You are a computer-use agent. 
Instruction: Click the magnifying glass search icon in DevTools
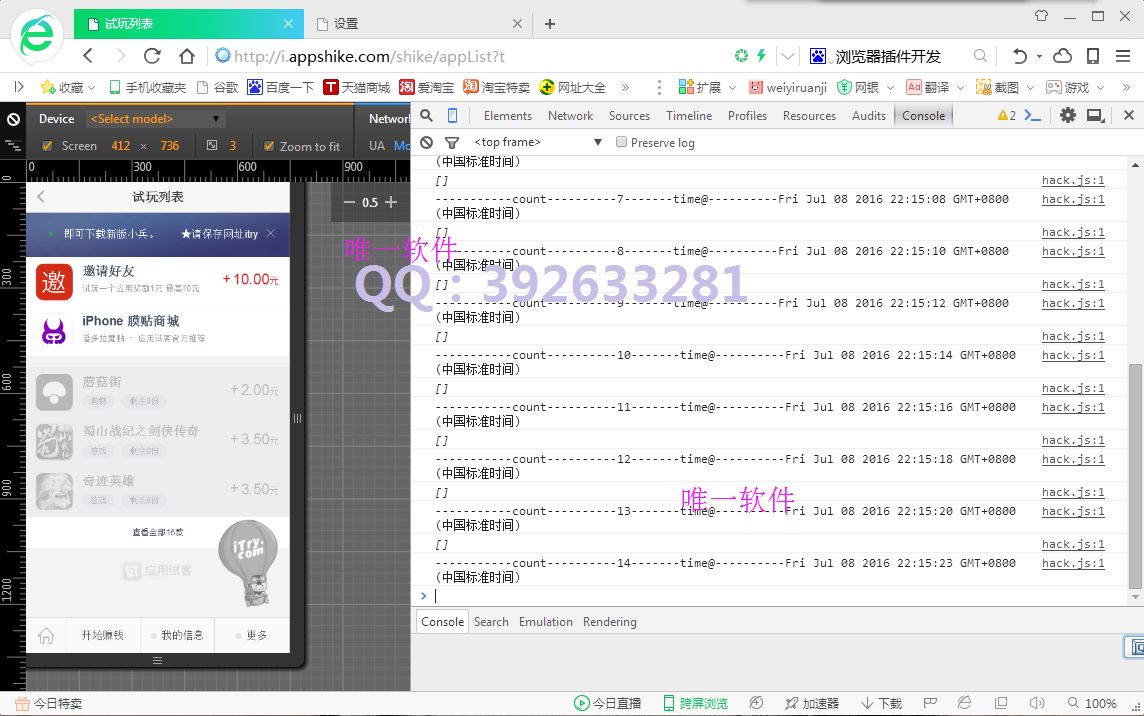pos(426,115)
